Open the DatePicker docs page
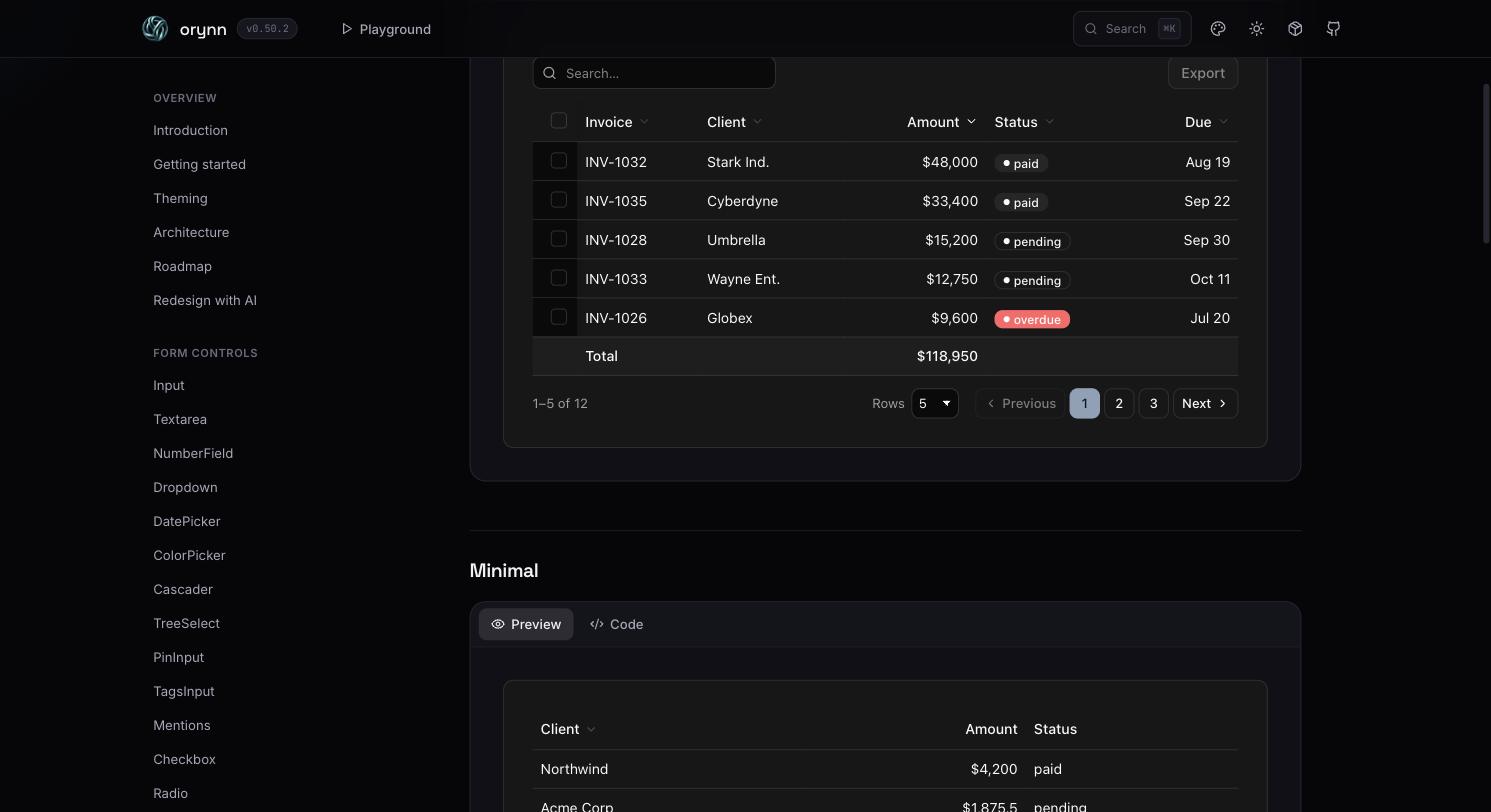This screenshot has width=1491, height=812. 187,521
